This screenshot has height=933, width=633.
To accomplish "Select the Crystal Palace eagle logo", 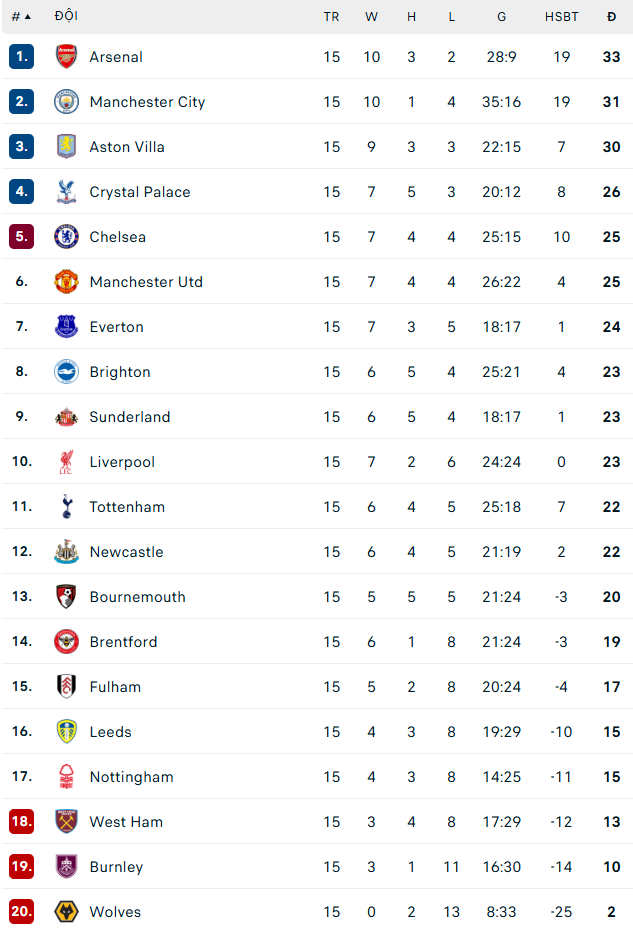I will 66,192.
